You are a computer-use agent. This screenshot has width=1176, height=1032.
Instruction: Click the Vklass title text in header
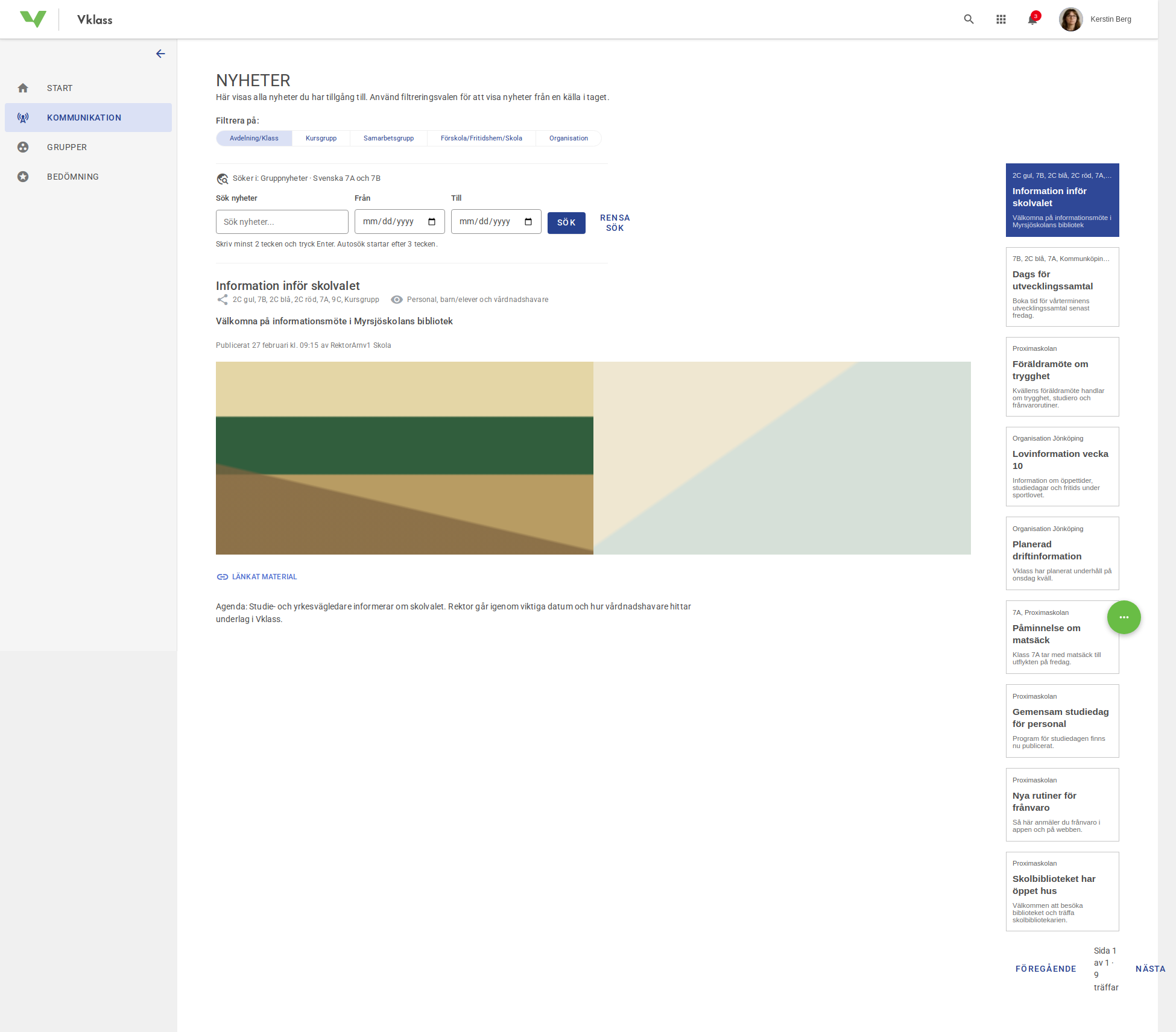(95, 20)
